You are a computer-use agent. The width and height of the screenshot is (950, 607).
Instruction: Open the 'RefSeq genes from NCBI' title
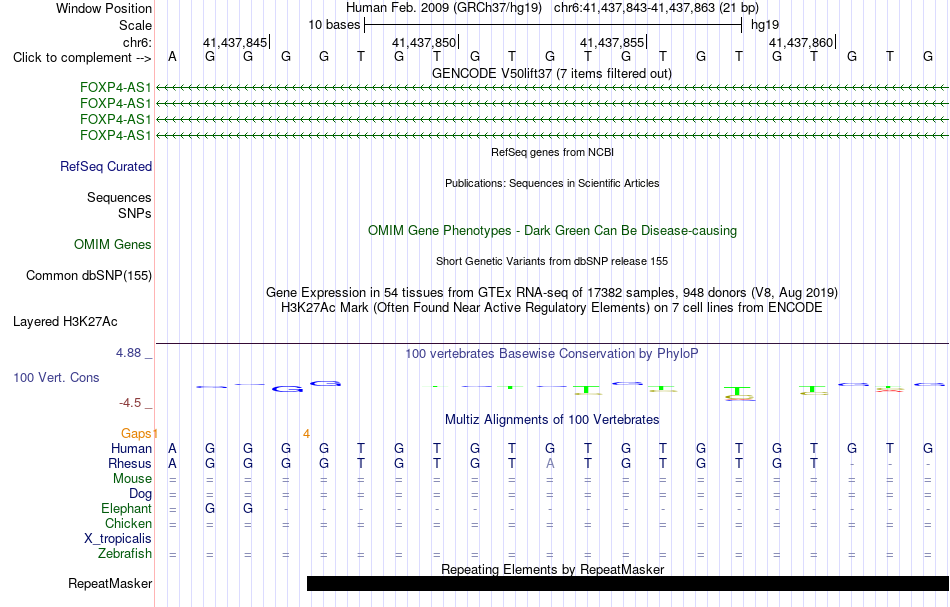tap(552, 152)
